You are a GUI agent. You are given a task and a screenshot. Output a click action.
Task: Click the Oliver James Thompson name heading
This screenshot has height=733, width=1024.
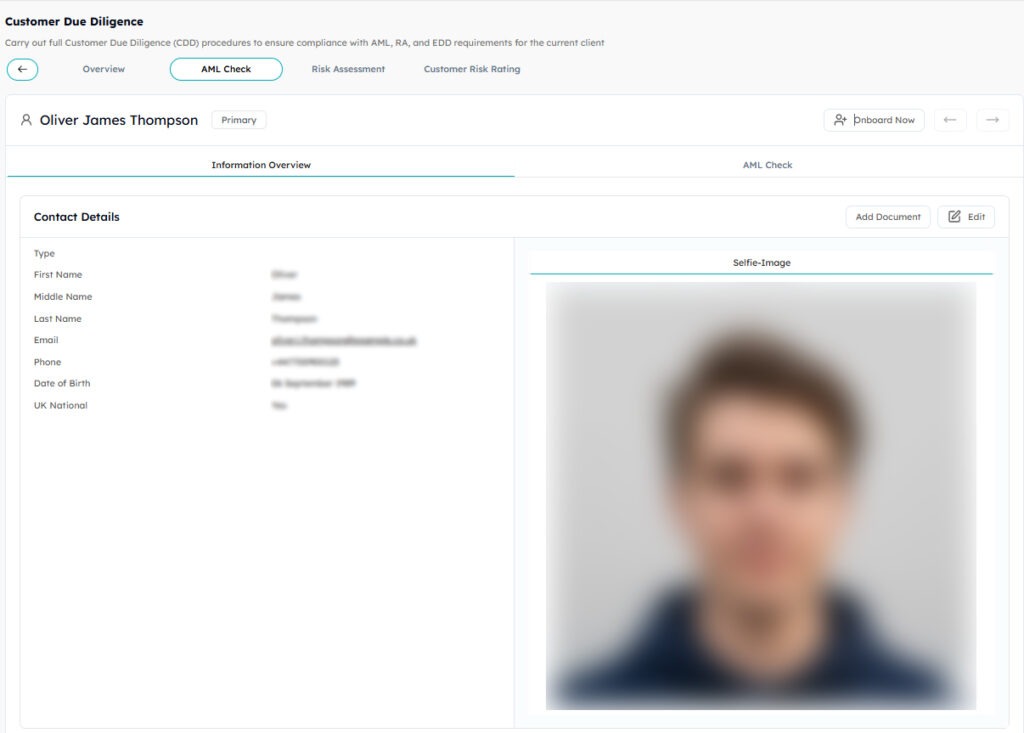coord(119,120)
